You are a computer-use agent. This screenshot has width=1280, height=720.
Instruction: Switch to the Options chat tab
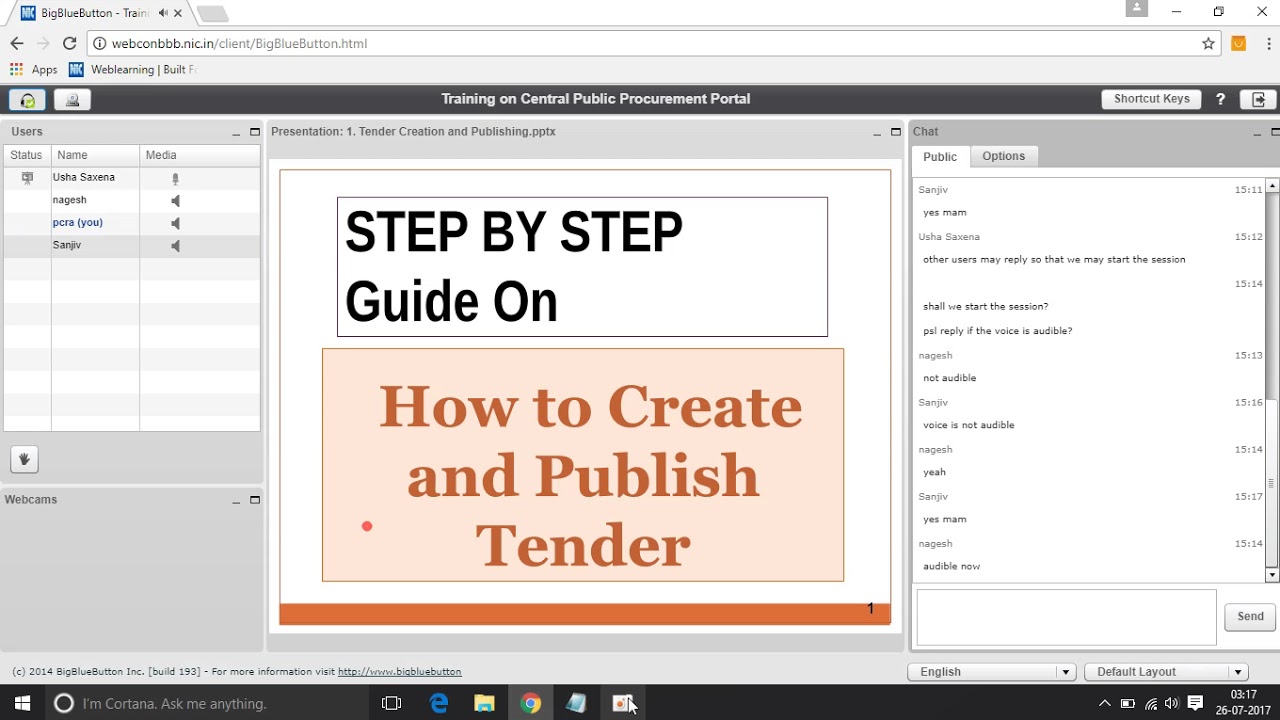pyautogui.click(x=1004, y=156)
